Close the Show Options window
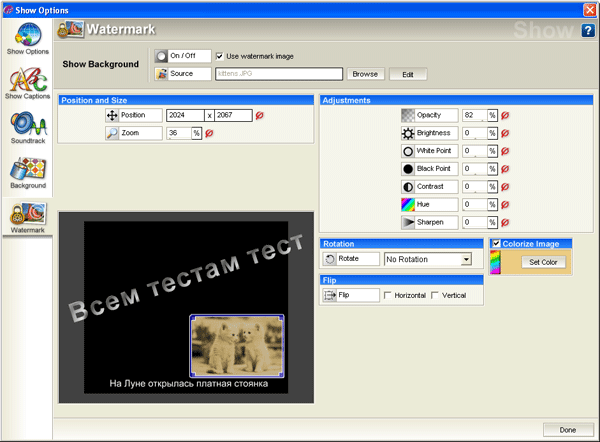The height and width of the screenshot is (442, 600). pyautogui.click(x=589, y=10)
